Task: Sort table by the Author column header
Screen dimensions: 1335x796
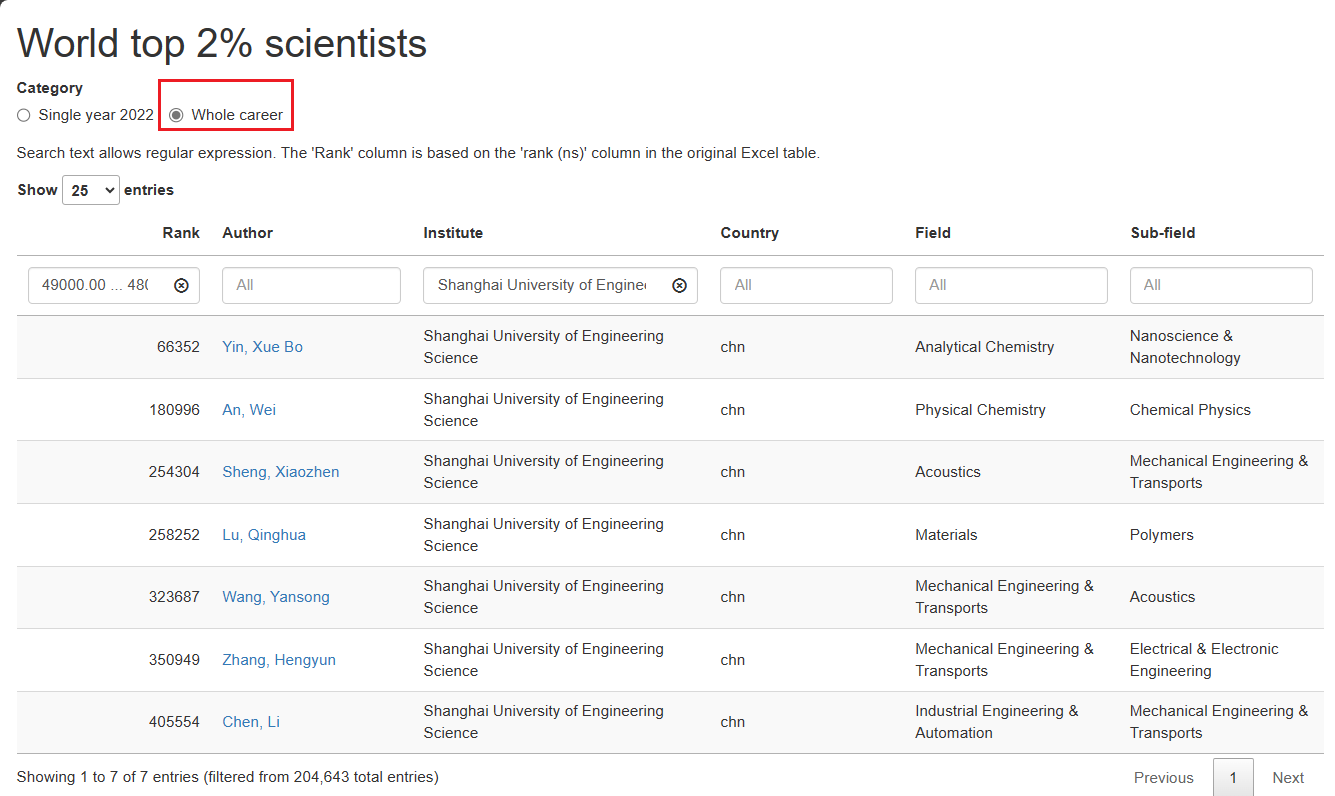Action: tap(247, 233)
